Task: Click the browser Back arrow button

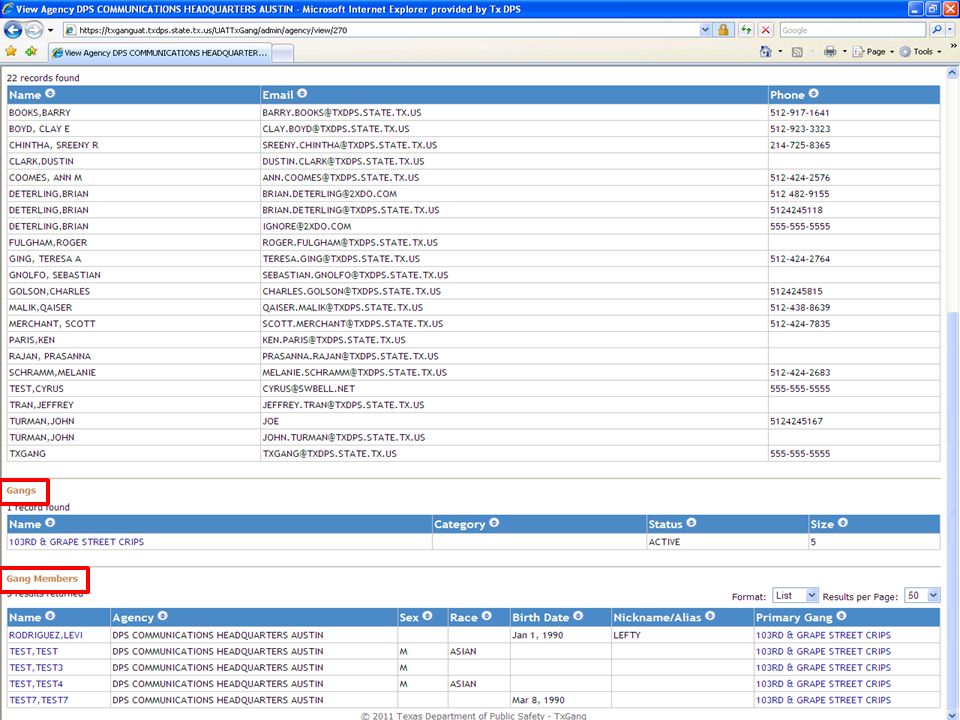Action: coord(13,30)
